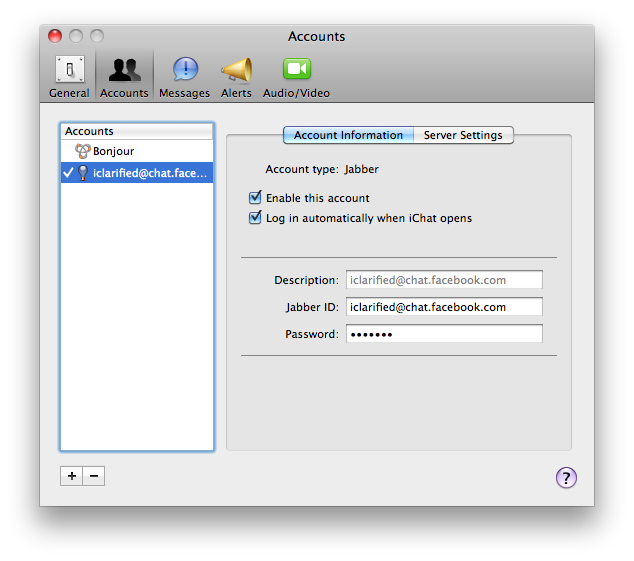Screen dimensions: 634x561
Task: Click the Bonjour account icon
Action: (82, 151)
